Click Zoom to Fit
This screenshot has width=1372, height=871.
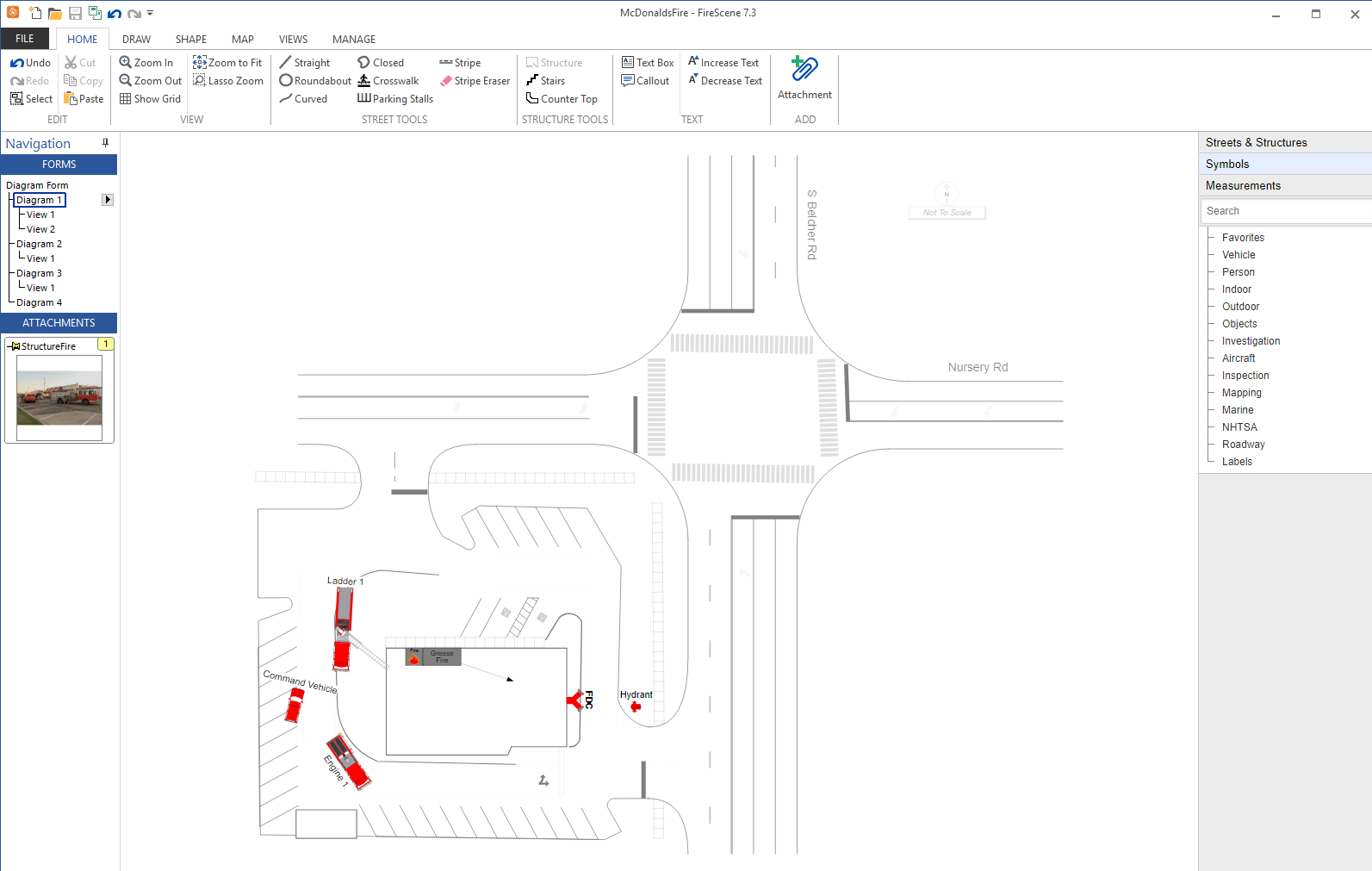[227, 63]
